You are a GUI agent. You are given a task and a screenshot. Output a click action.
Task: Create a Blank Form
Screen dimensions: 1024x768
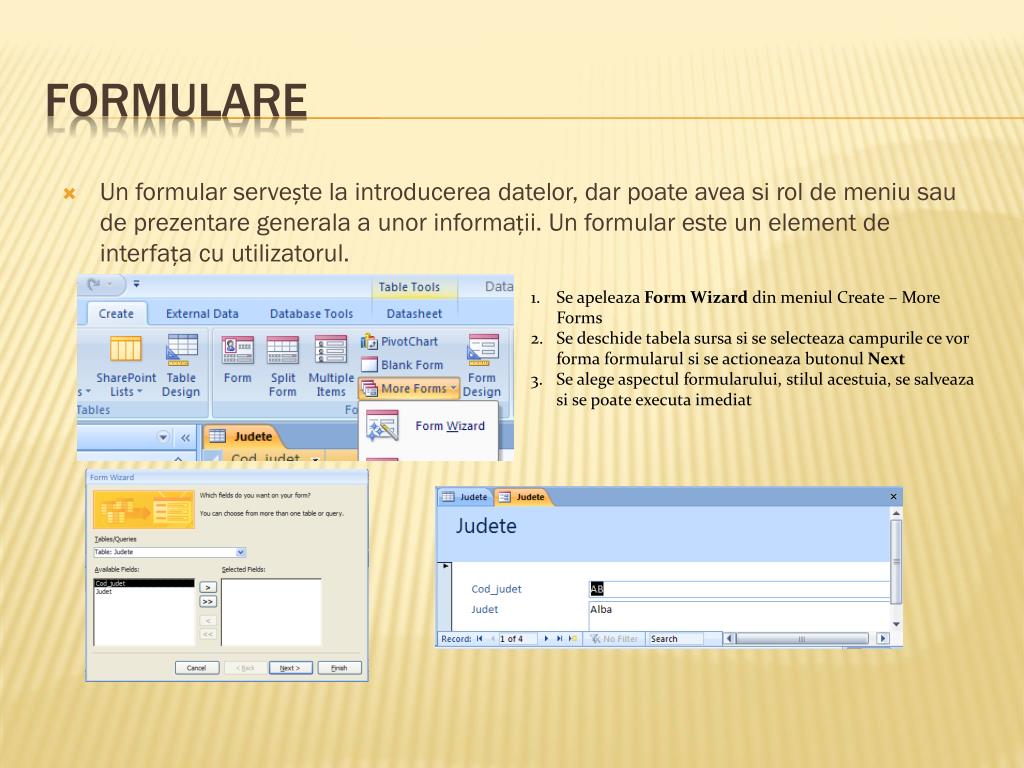pyautogui.click(x=402, y=364)
